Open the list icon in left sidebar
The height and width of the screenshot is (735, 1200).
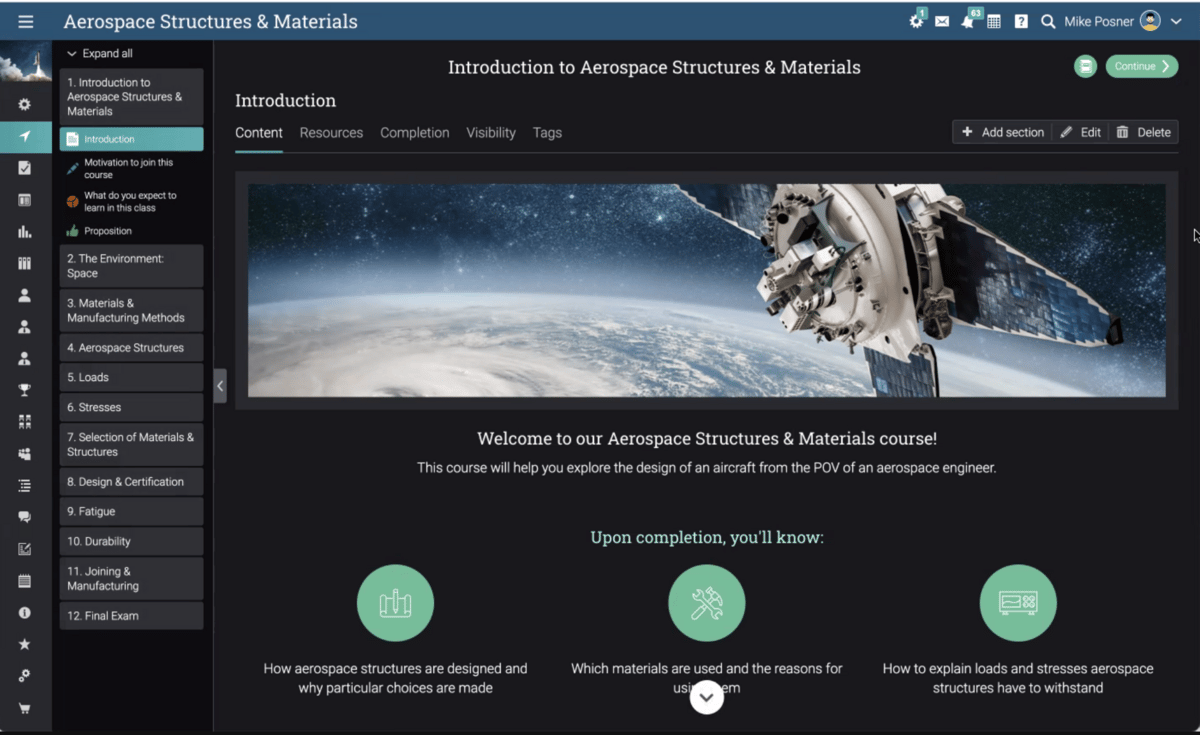[x=25, y=485]
